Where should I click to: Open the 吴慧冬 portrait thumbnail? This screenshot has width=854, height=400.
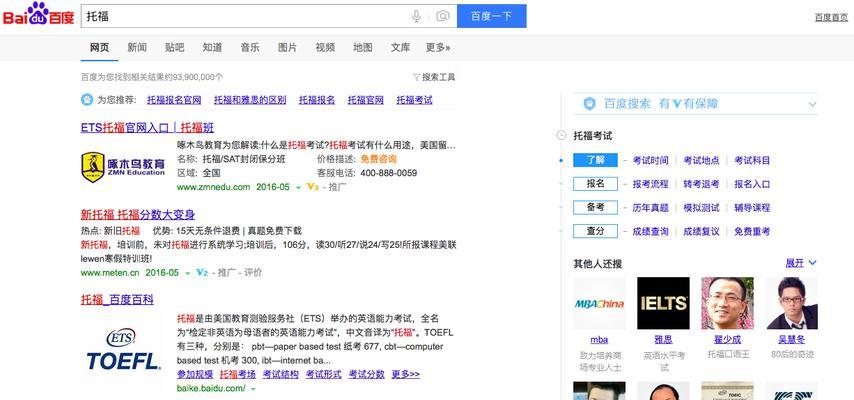click(792, 303)
